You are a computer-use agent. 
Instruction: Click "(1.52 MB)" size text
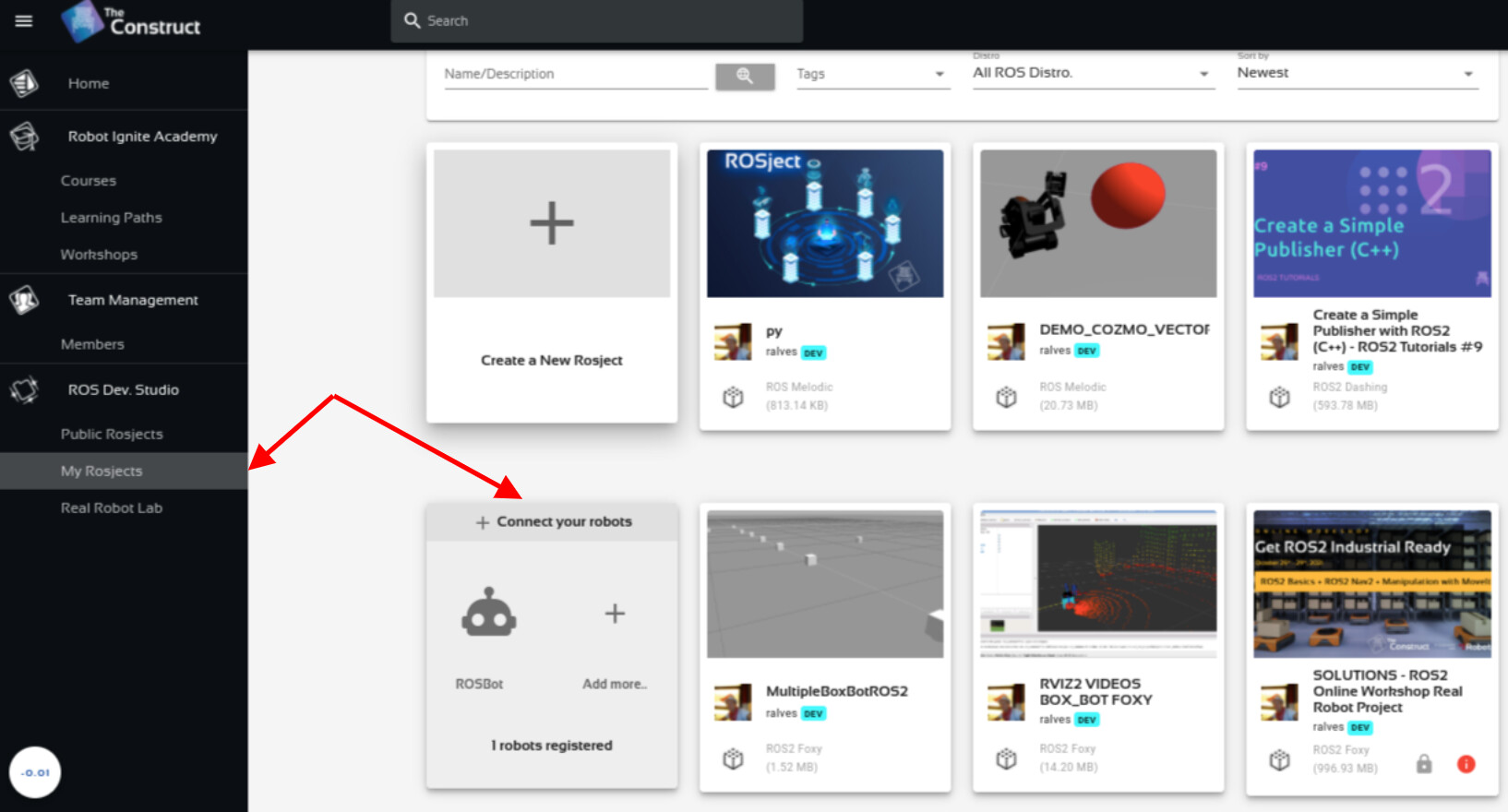pyautogui.click(x=791, y=767)
